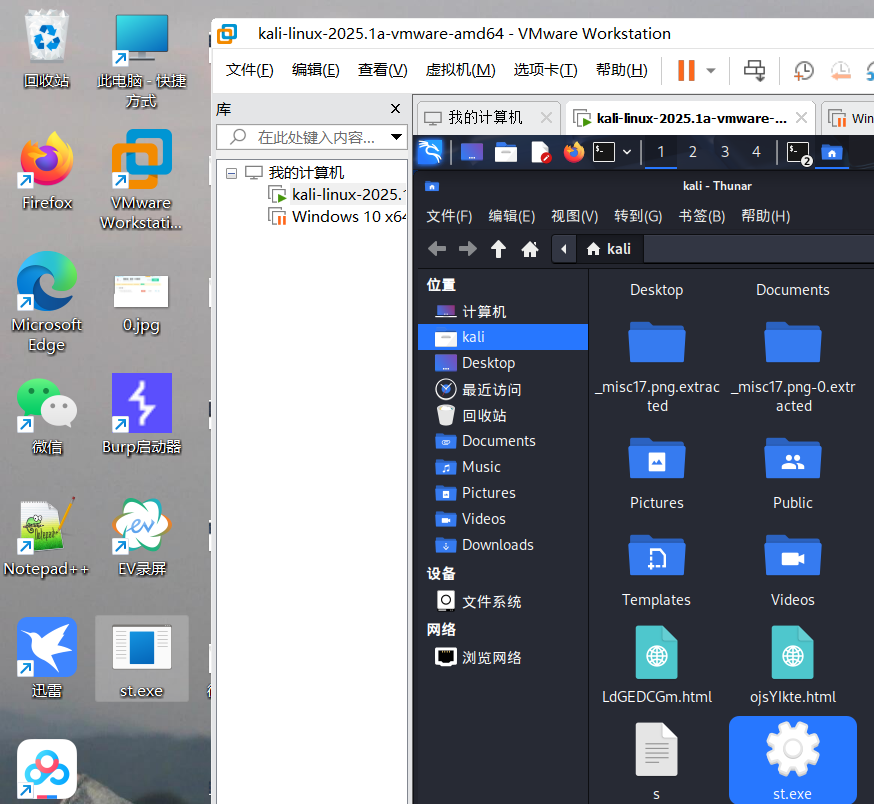Viewport: 874px width, 804px height.
Task: Take a VM snapshot via clock-plus icon
Action: (803, 71)
